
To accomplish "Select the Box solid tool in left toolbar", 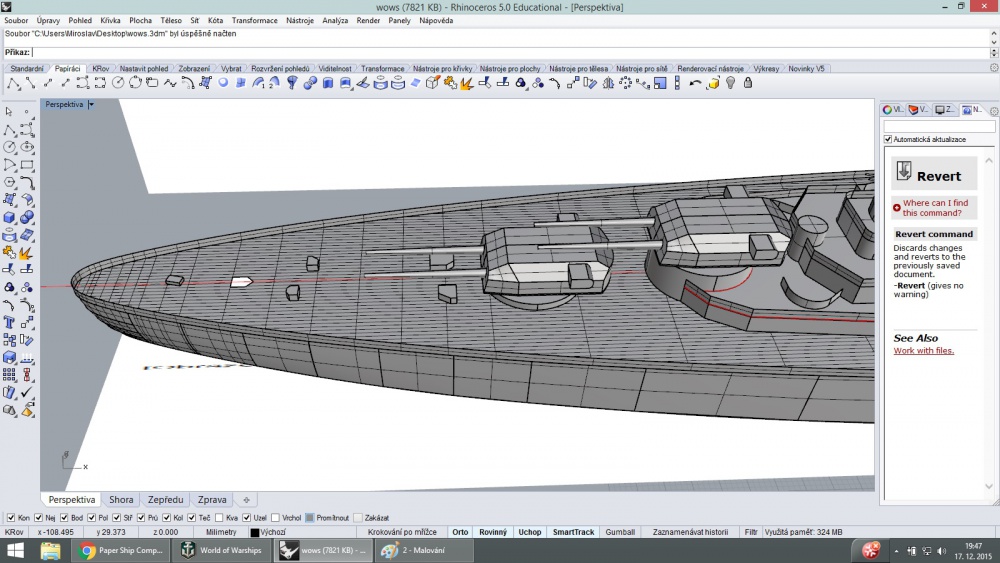I will coord(9,217).
